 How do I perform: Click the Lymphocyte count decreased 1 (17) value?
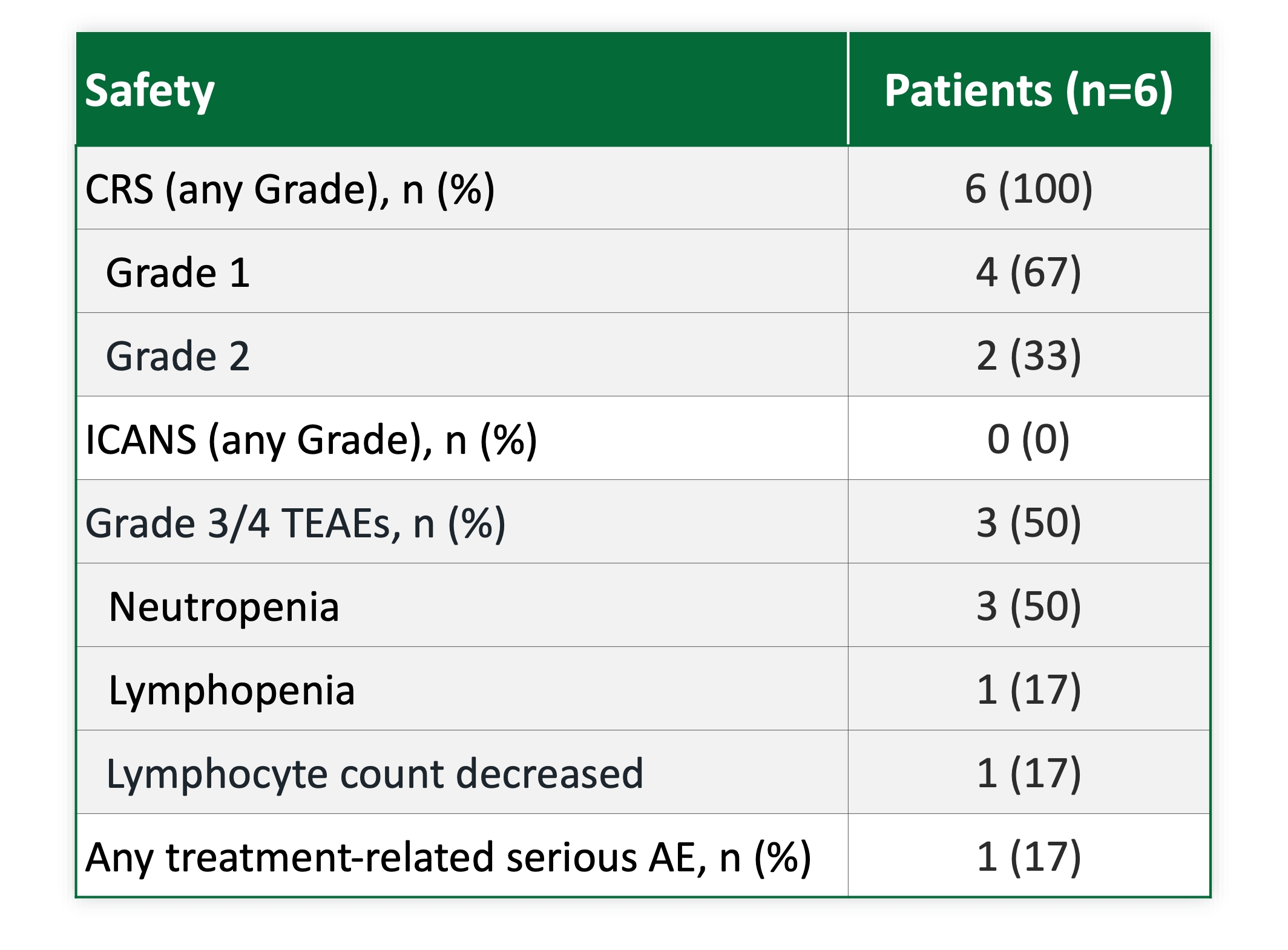pos(1028,773)
